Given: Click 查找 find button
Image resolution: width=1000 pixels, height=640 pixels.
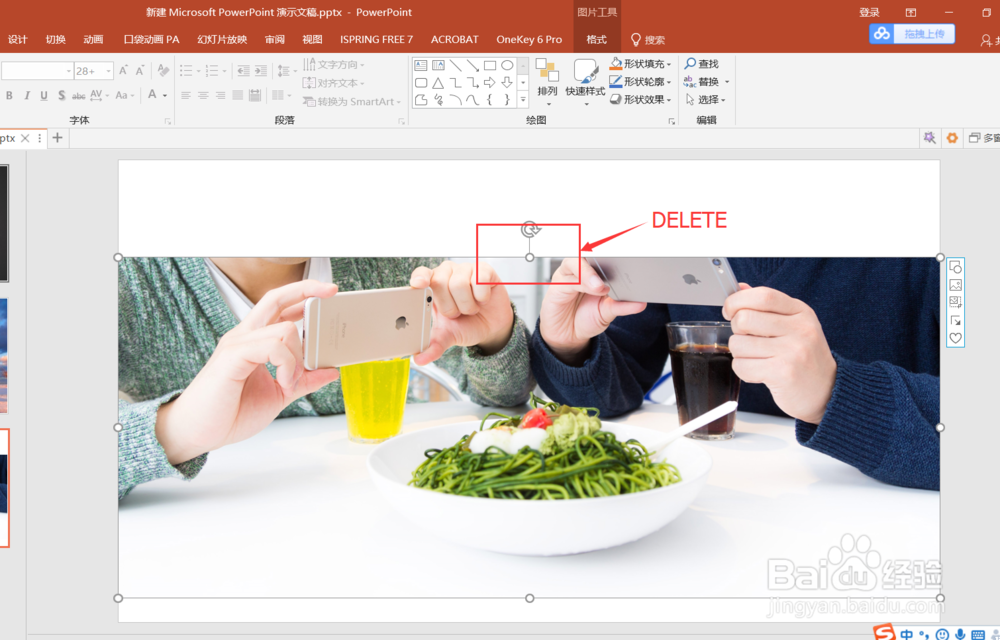Looking at the screenshot, I should tap(702, 64).
